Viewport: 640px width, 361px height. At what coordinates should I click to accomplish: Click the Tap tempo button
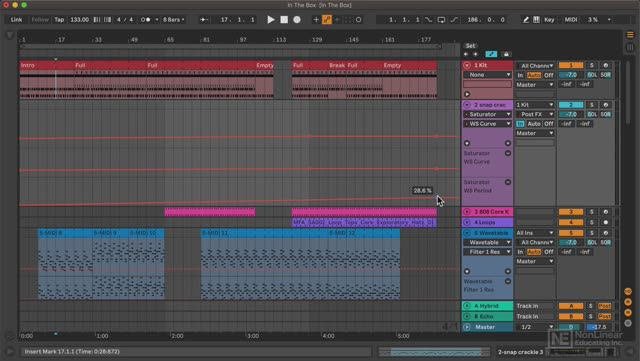tap(59, 20)
